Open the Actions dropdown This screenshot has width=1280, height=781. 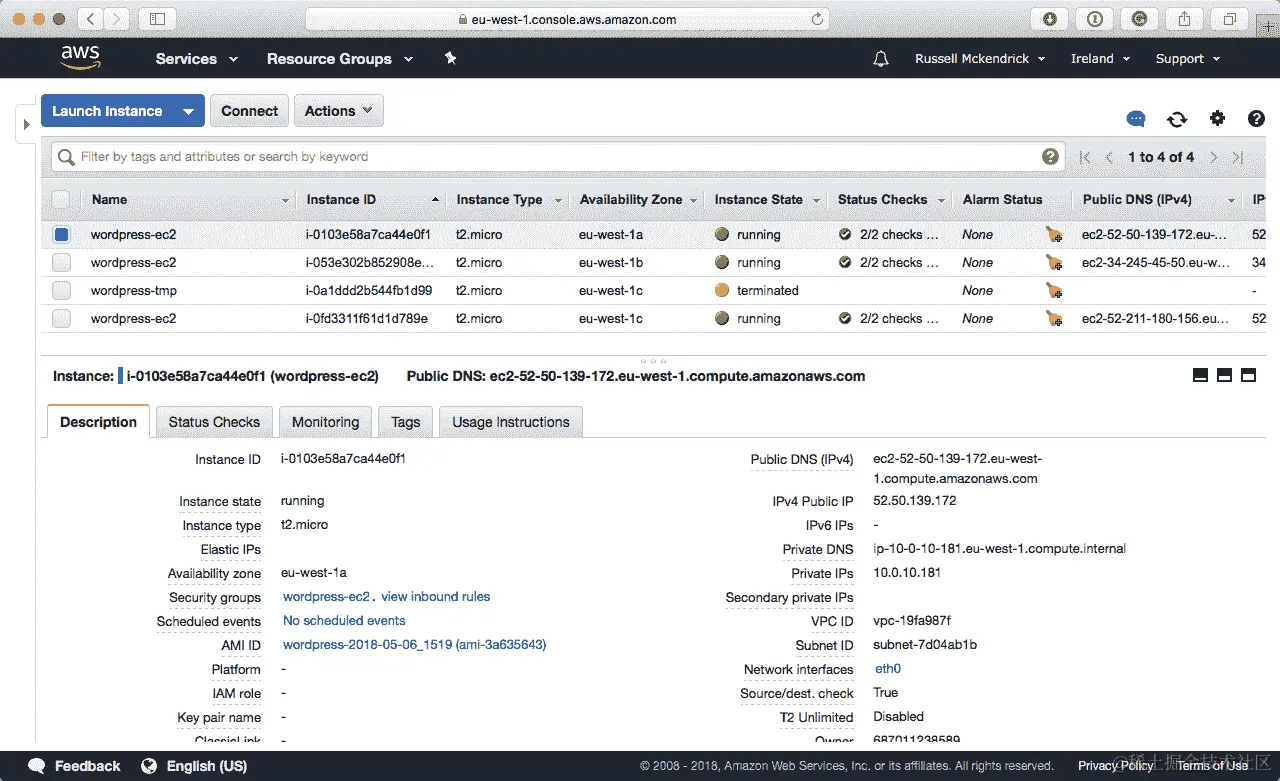338,111
